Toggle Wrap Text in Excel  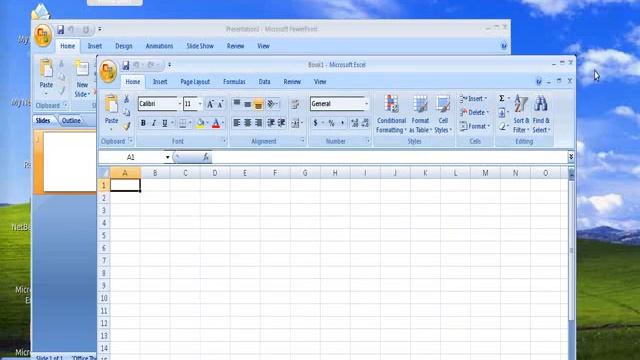pos(295,104)
